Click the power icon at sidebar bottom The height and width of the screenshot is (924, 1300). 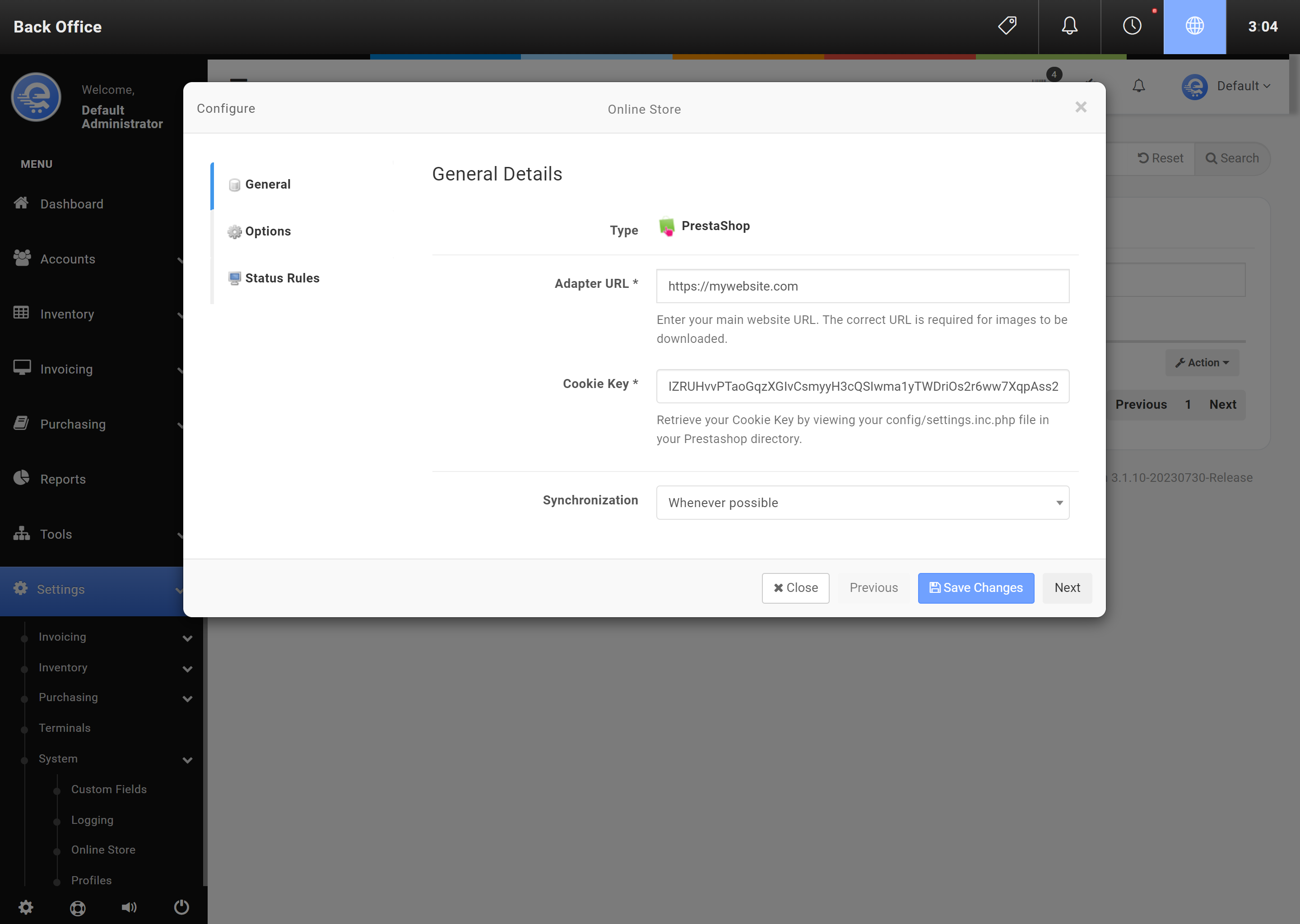(181, 907)
